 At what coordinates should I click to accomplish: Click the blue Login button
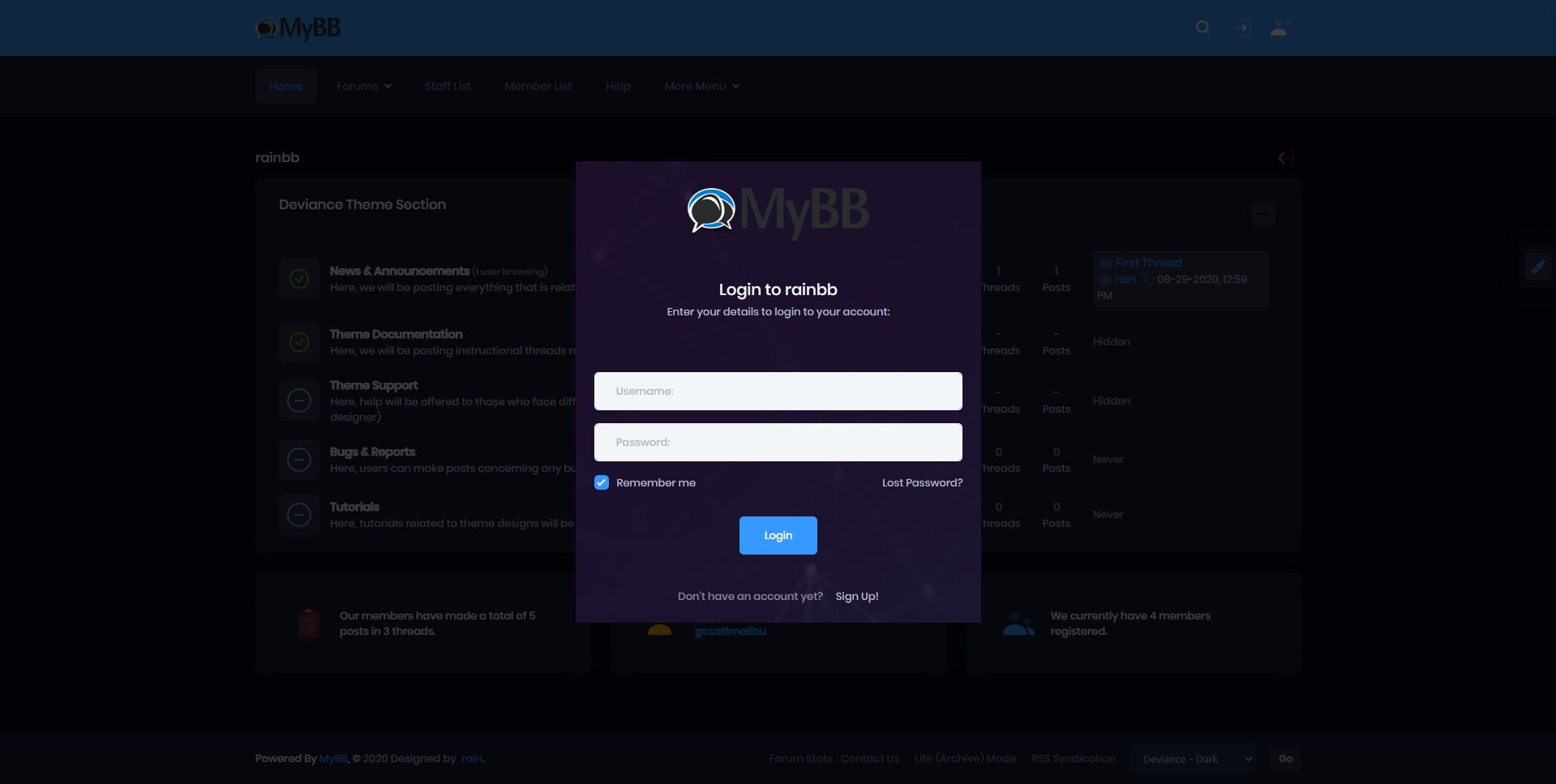pyautogui.click(x=778, y=535)
